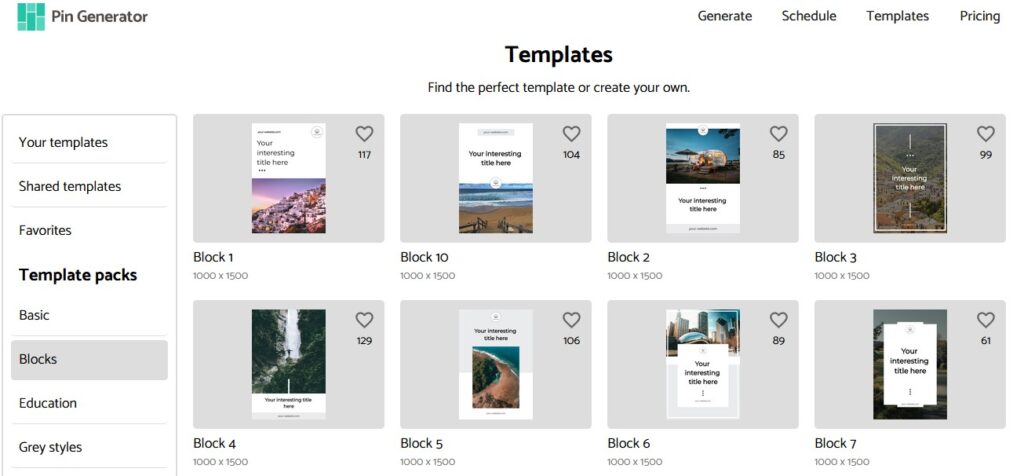Select the Education template pack
This screenshot has width=1024, height=476.
[48, 403]
